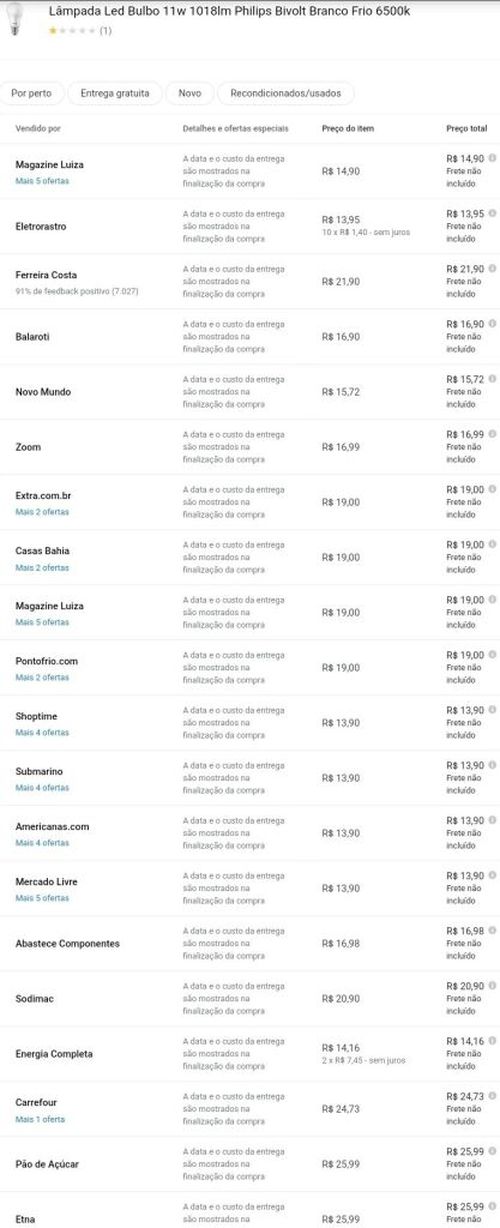
Task: Expand Mais 2 ofertas under Extra.com.br
Action: coord(42,512)
